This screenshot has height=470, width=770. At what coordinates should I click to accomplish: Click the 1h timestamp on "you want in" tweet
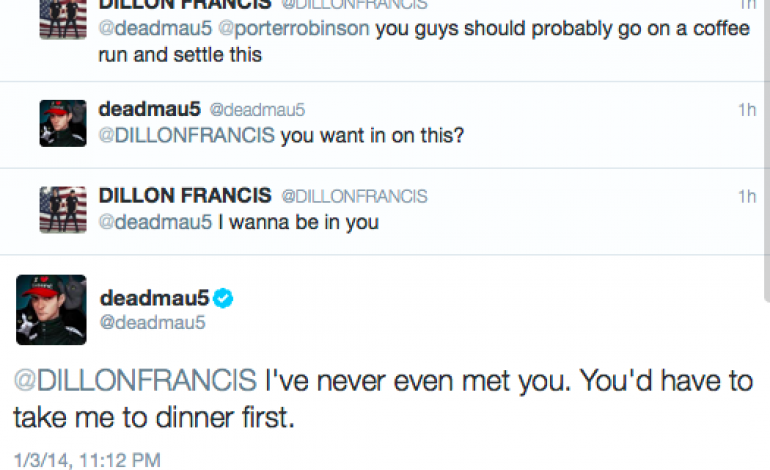coord(746,110)
